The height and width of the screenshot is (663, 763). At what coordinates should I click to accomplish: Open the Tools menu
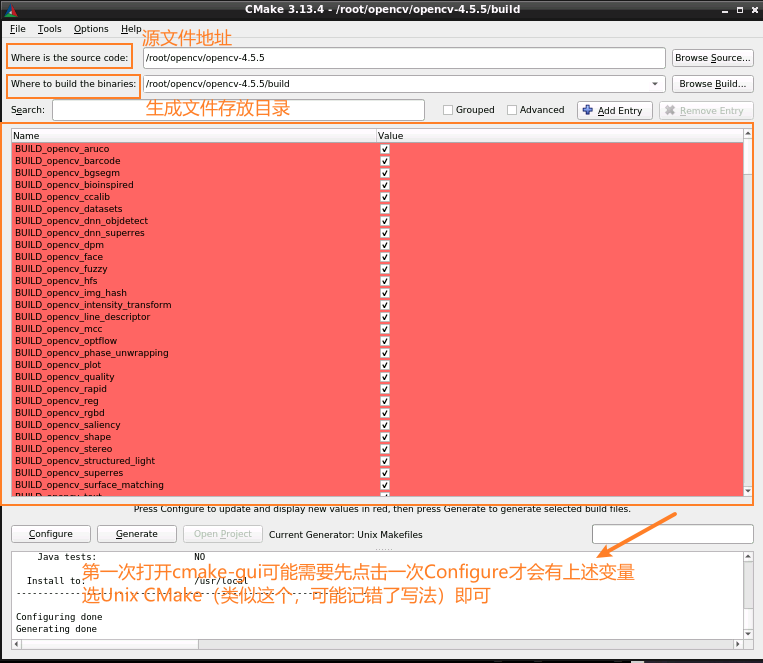coord(49,29)
